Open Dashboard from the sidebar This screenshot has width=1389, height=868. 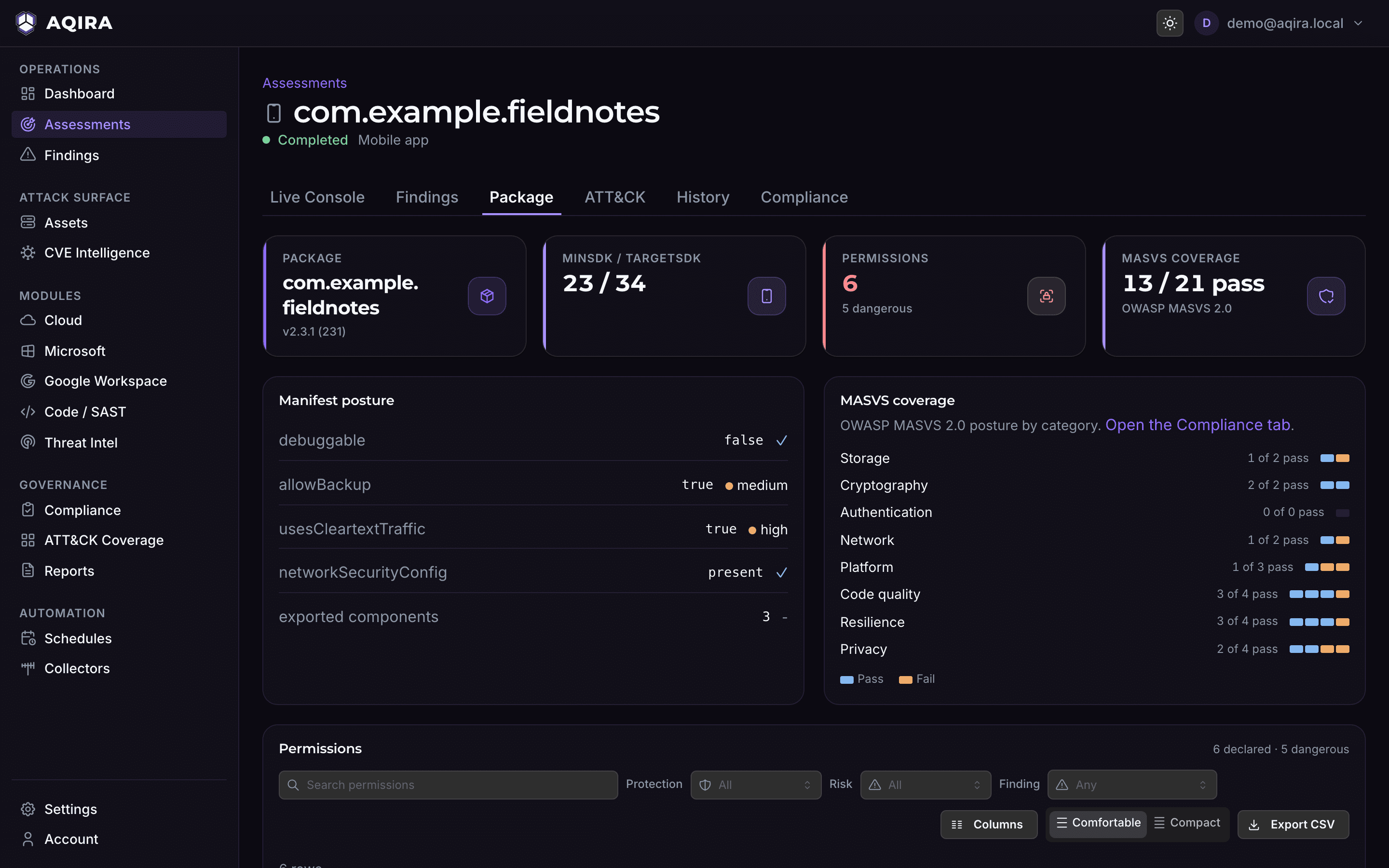pos(119,94)
